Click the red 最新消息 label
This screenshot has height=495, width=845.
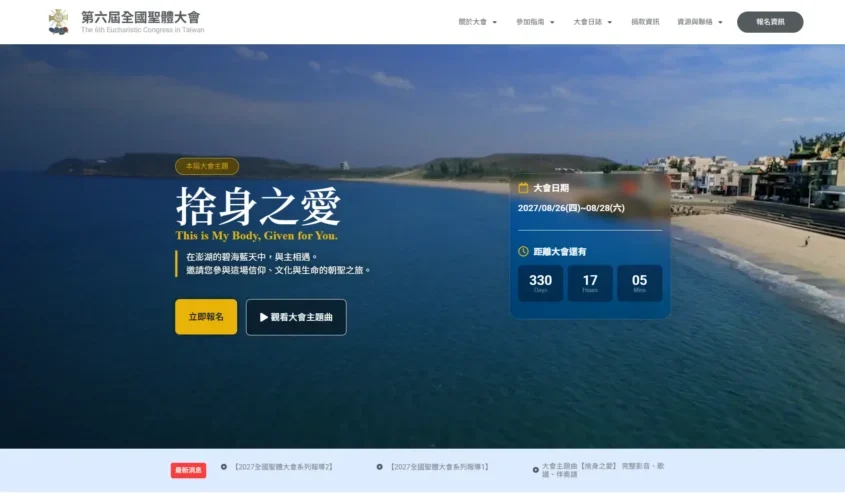pyautogui.click(x=188, y=470)
